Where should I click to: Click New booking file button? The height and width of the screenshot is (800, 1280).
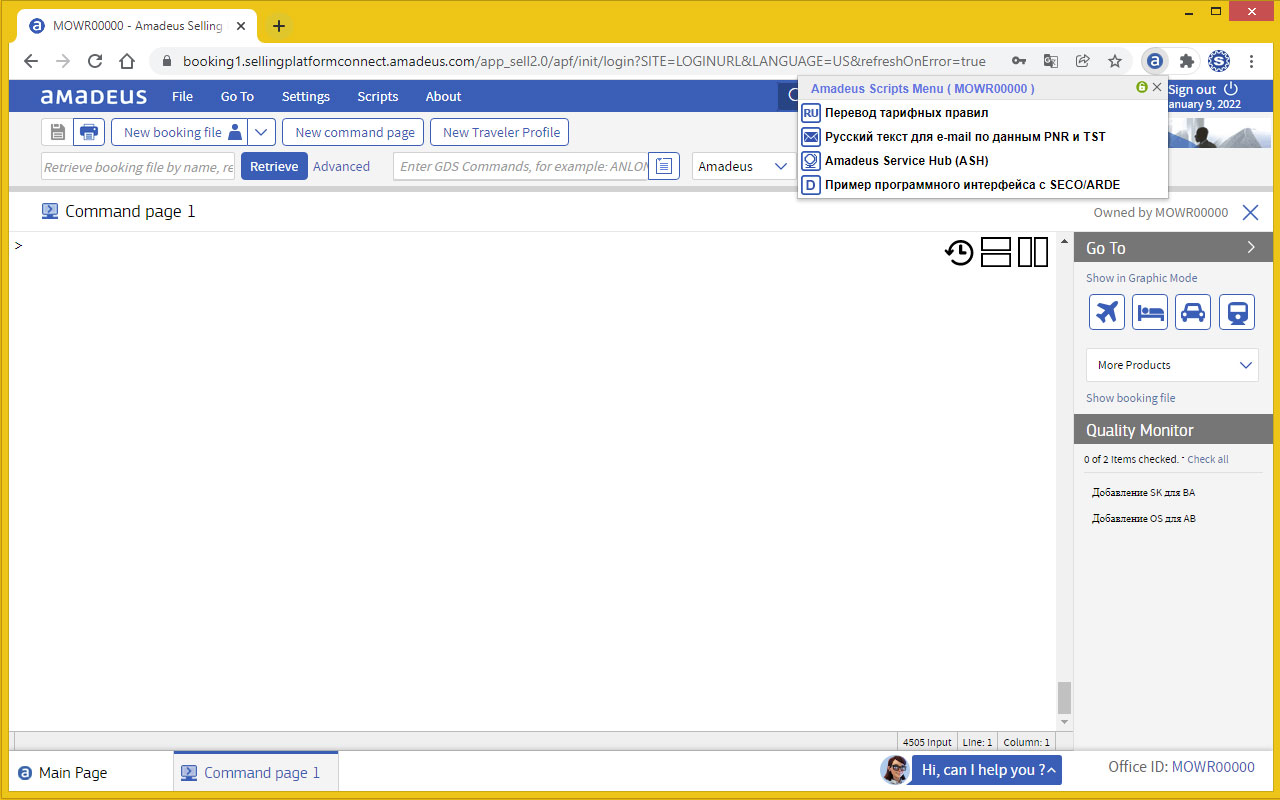click(x=179, y=132)
